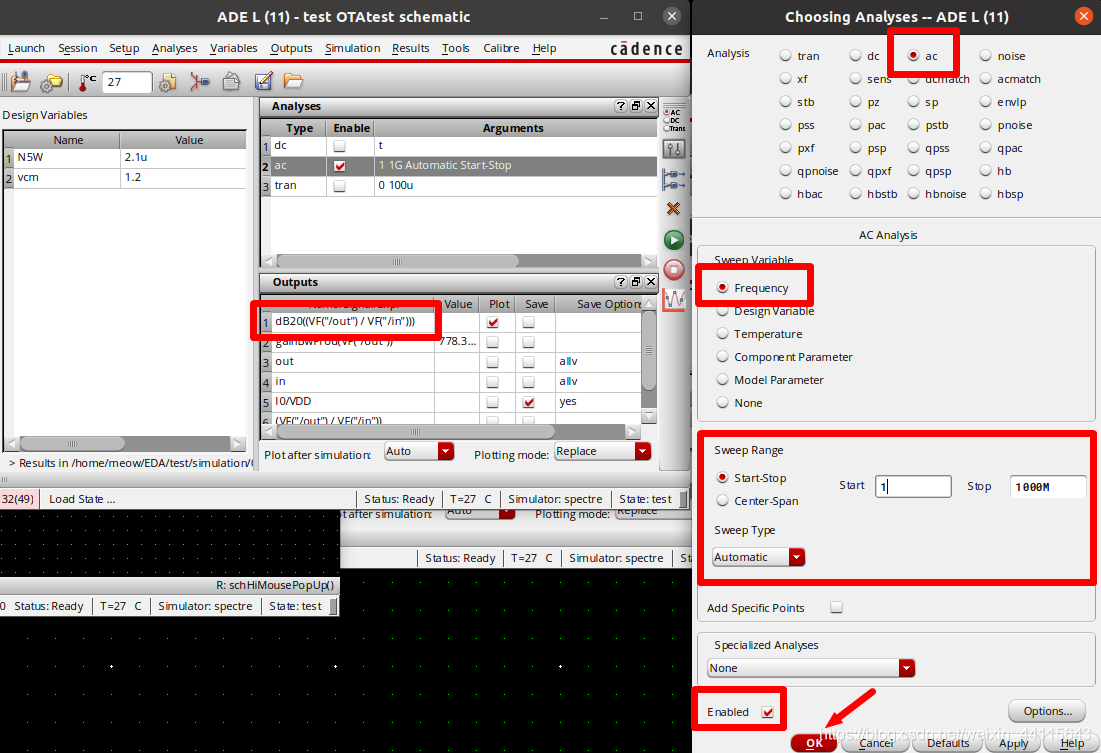Click the Load State folder icon in toolbar
This screenshot has width=1101, height=753.
20,81
